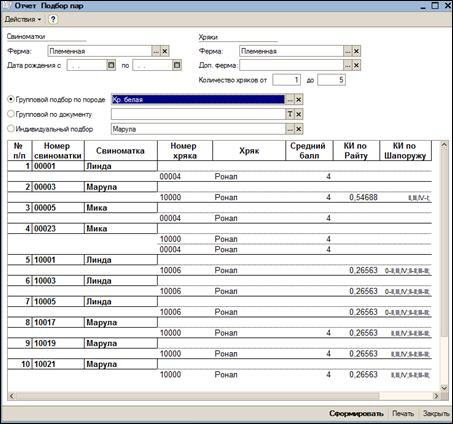Viewport: 453px width, 424px height.
Task: Click the boars count from field
Action: [286, 80]
